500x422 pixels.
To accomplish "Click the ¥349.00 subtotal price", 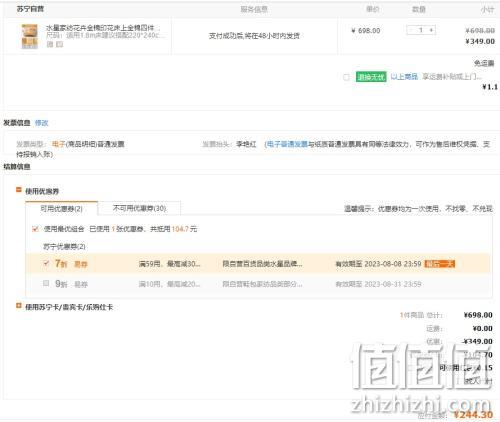I will point(480,41).
